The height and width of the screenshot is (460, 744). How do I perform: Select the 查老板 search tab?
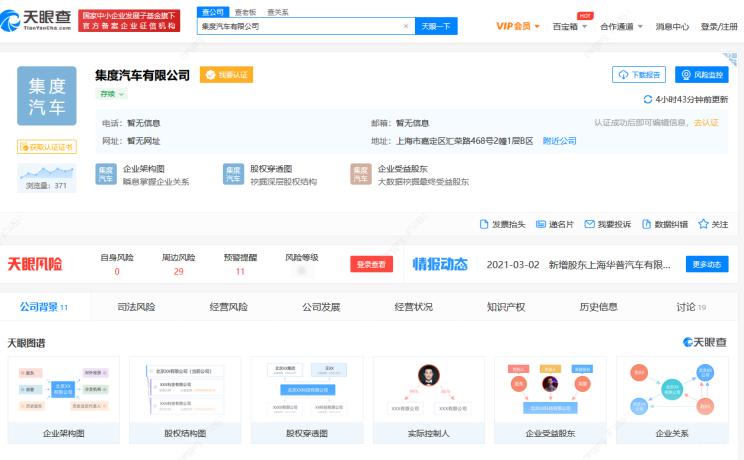[246, 12]
